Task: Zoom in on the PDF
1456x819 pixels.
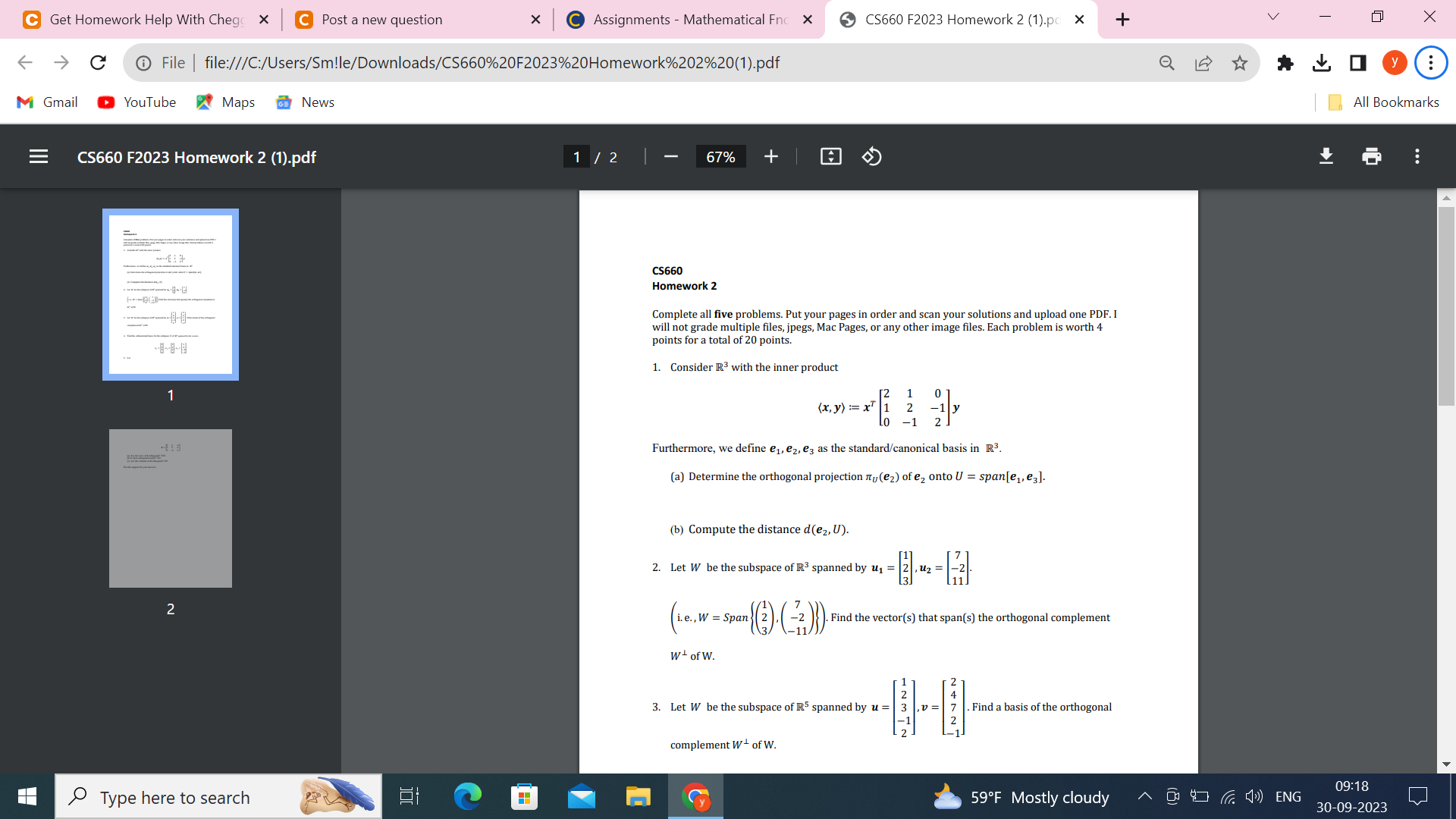Action: point(771,156)
